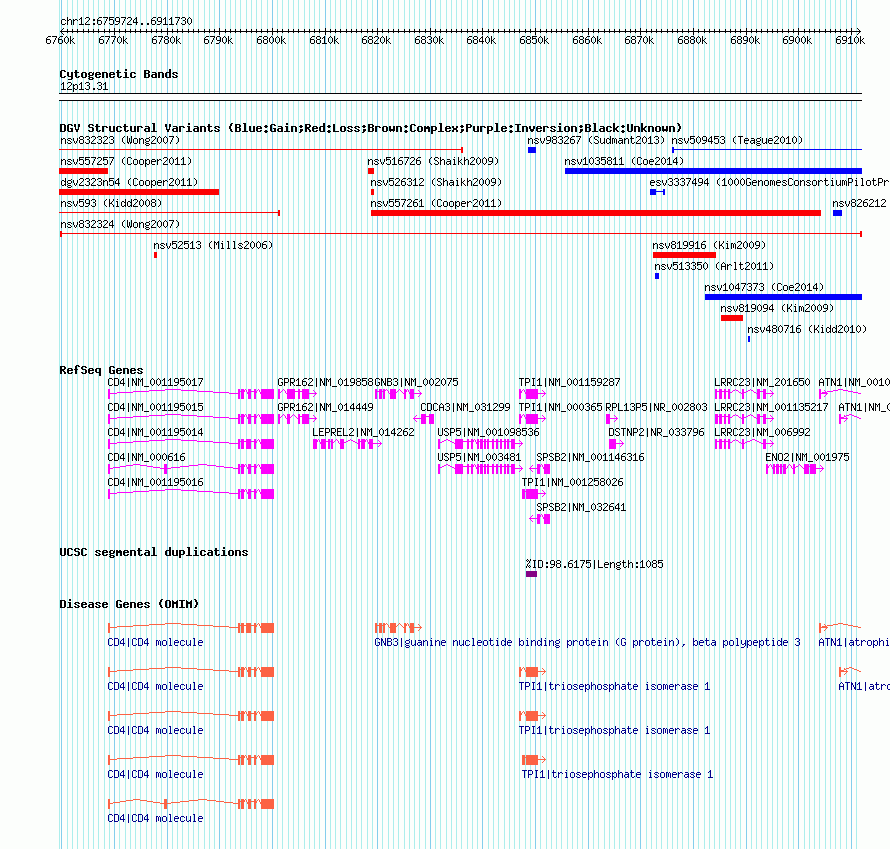Open dgv2323n54 (Cooper2011) variant
Image resolution: width=890 pixels, height=849 pixels.
click(x=129, y=182)
